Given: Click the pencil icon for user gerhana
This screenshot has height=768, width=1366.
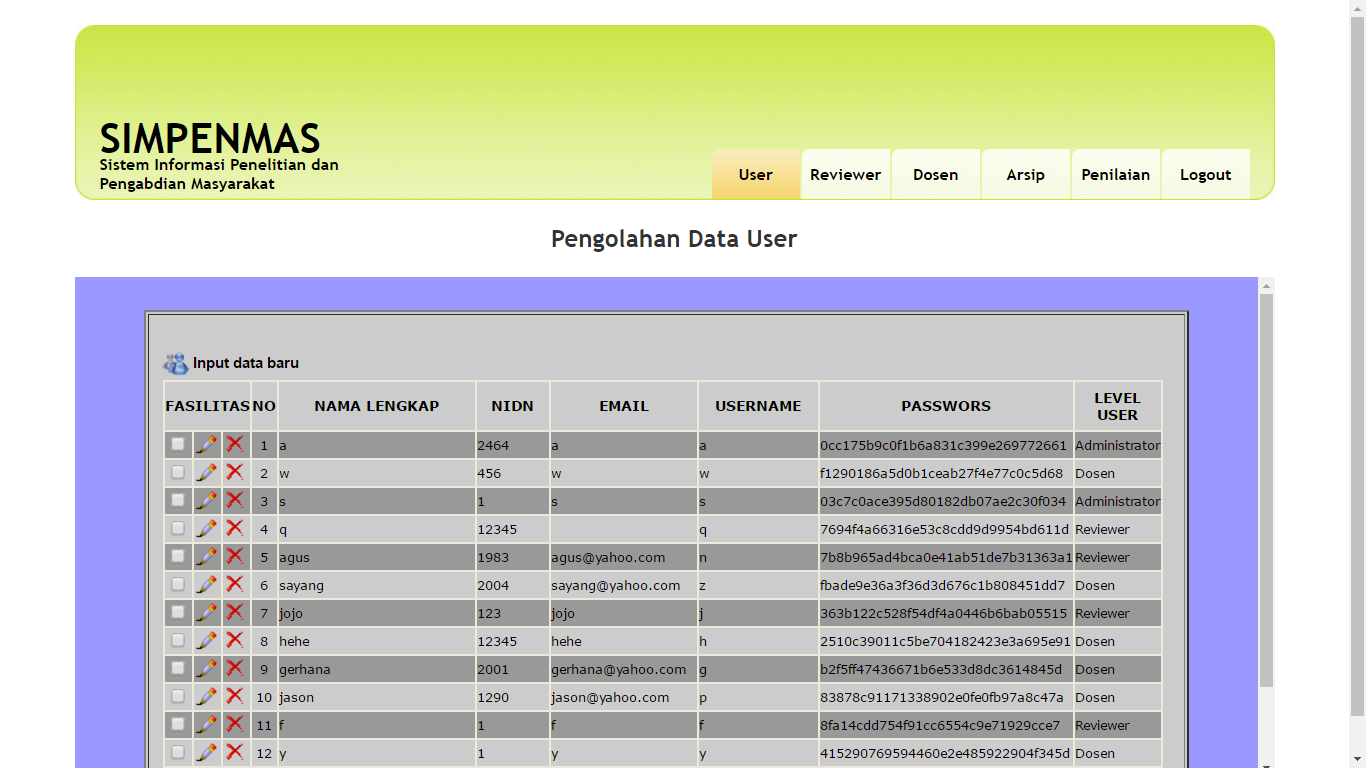Looking at the screenshot, I should tap(207, 669).
